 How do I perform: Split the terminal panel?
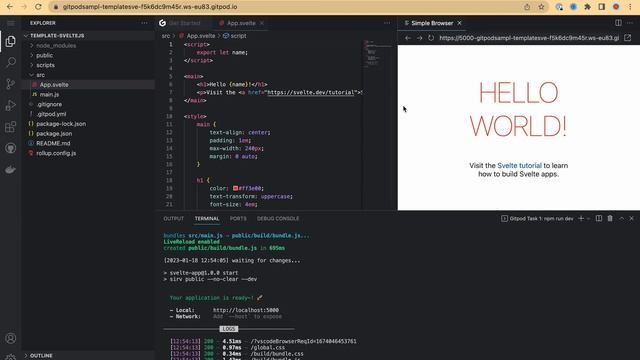click(x=599, y=219)
